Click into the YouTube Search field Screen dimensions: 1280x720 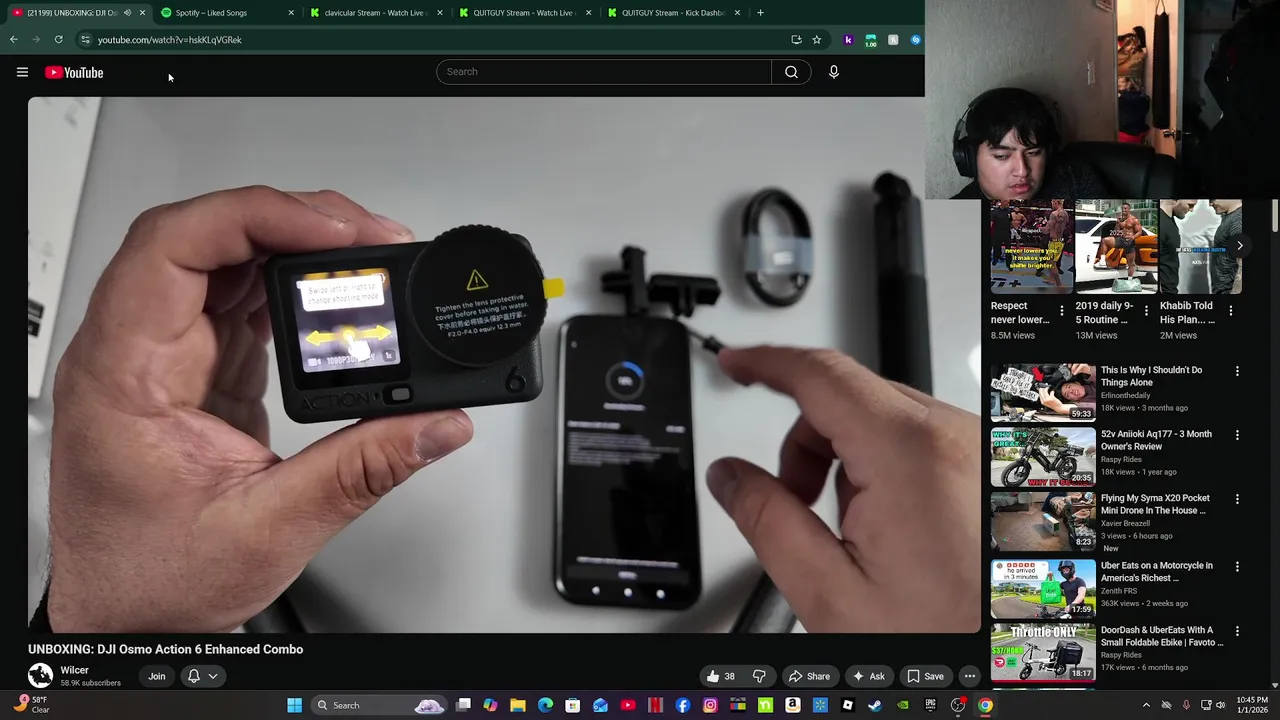[x=604, y=72]
